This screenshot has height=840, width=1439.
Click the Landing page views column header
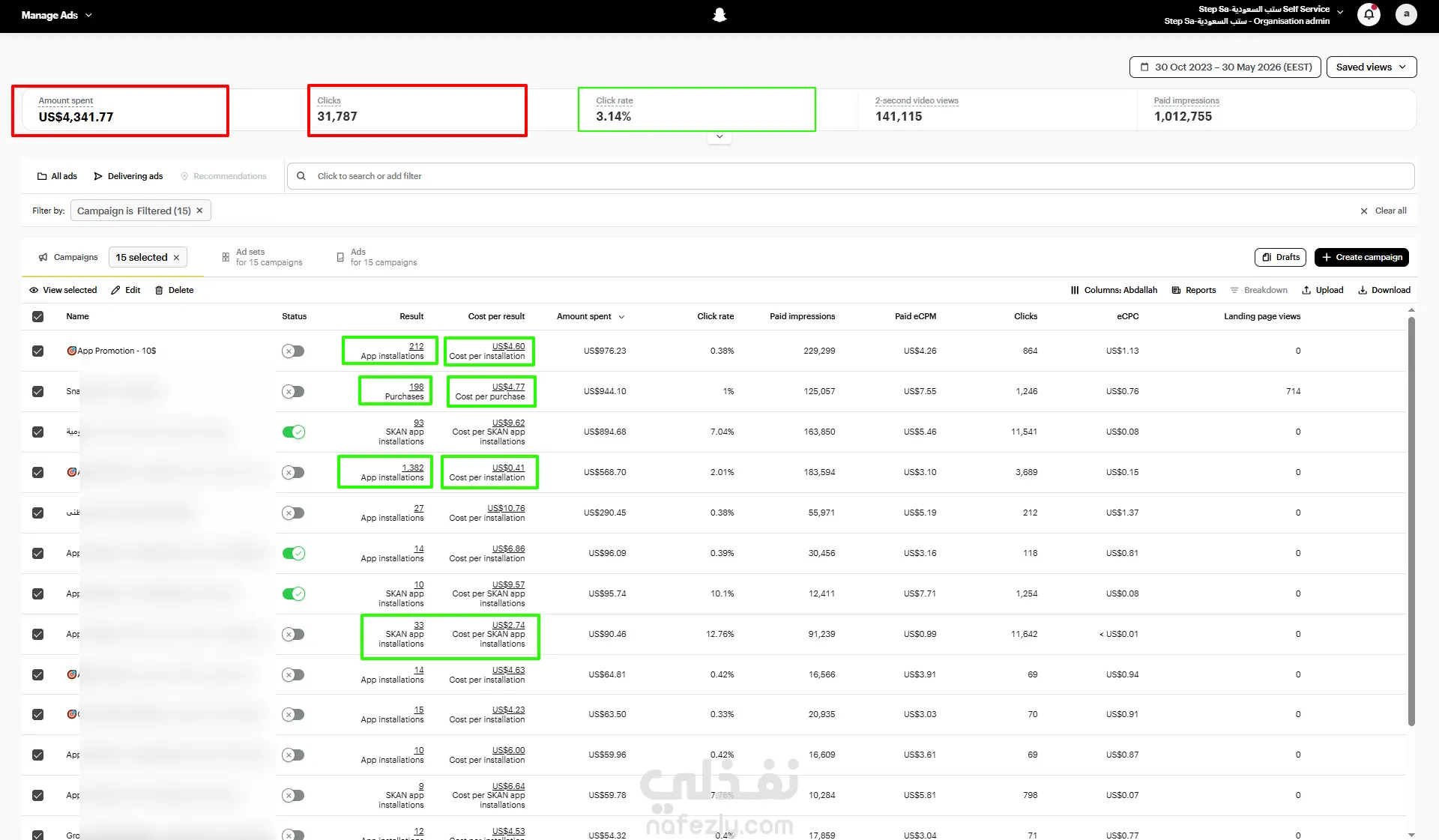pos(1262,316)
